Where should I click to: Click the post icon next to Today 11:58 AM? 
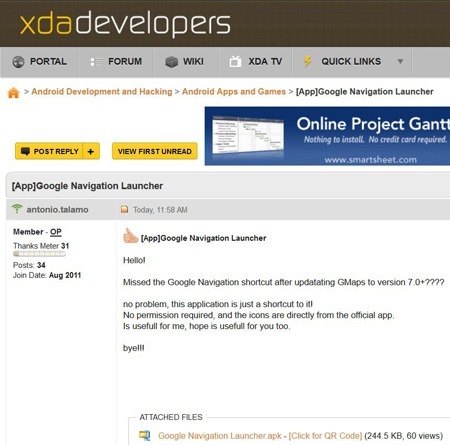coord(125,209)
